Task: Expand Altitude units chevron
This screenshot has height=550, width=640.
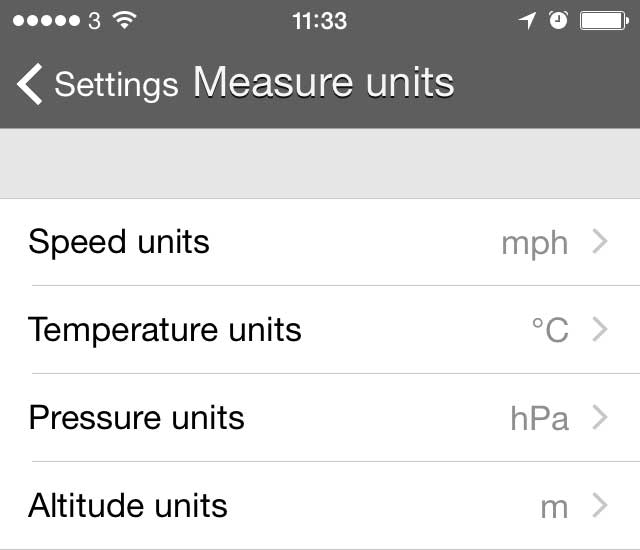Action: point(600,505)
